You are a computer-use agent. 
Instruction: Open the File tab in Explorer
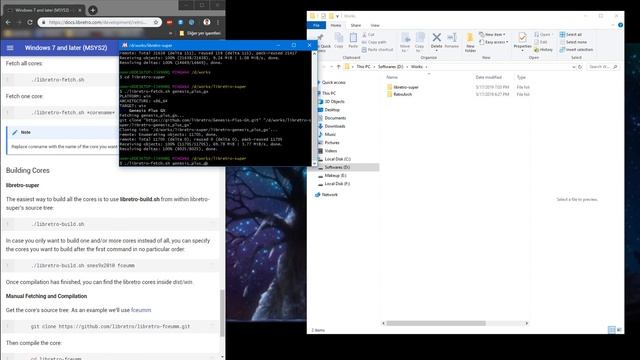[316, 25]
